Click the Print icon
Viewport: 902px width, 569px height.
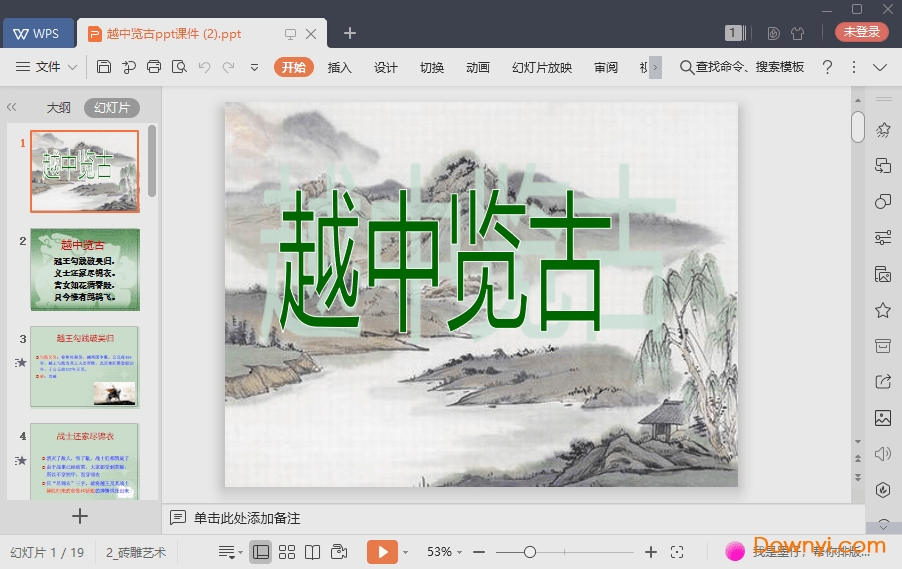click(x=154, y=67)
